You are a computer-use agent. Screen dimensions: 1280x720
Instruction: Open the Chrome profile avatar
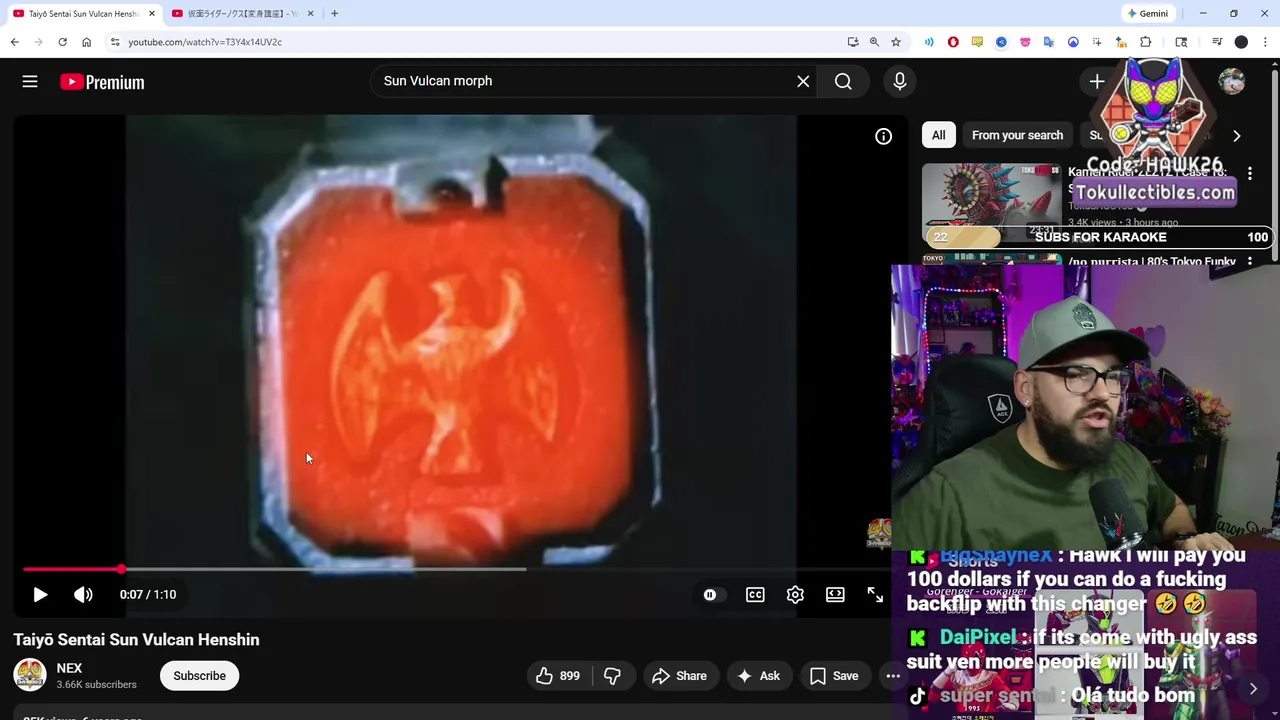(1241, 42)
